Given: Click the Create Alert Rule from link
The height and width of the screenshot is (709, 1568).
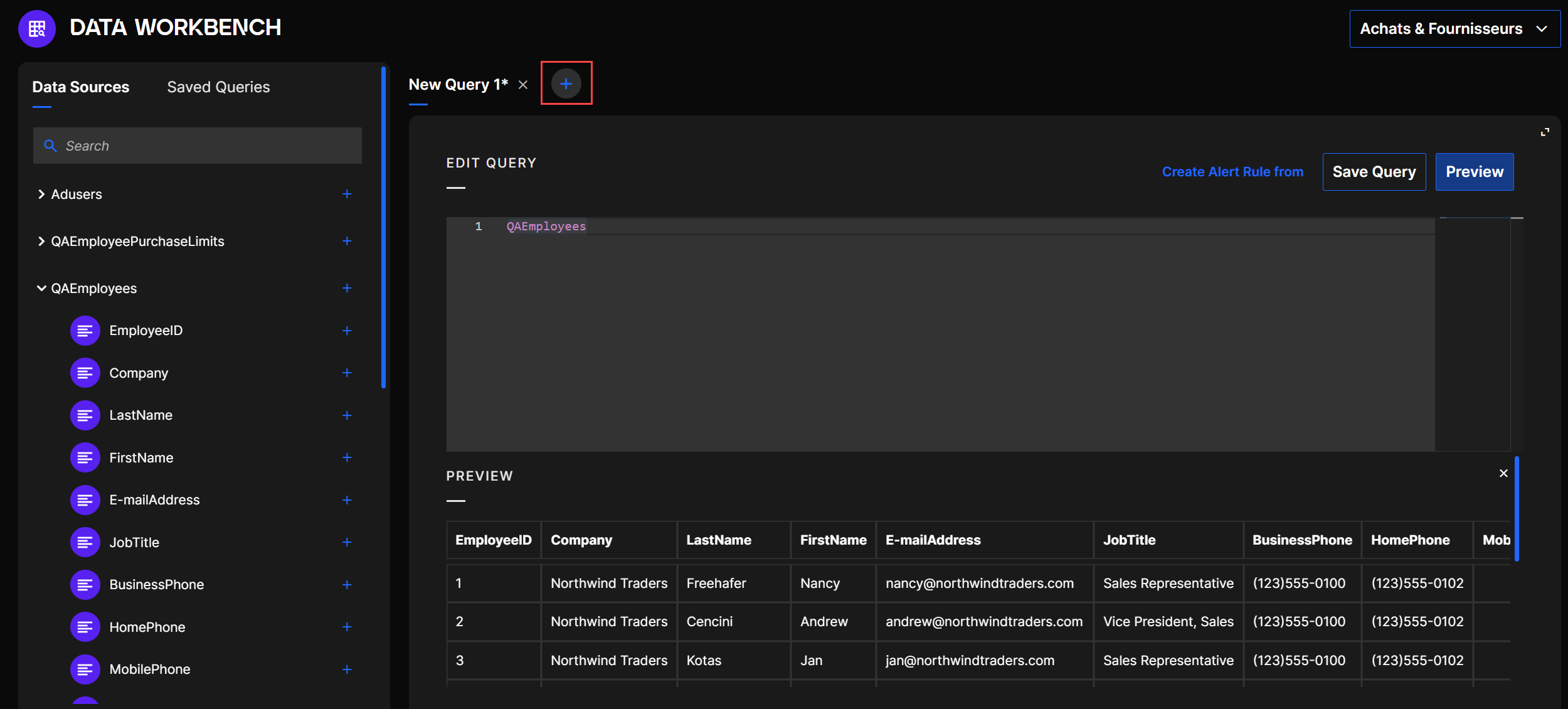Looking at the screenshot, I should [x=1232, y=172].
